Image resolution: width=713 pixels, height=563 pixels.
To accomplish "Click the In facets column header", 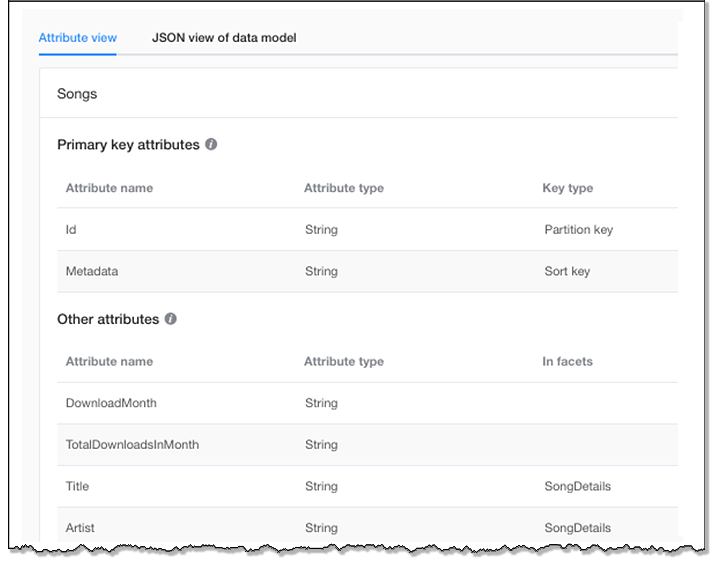I will (x=567, y=362).
